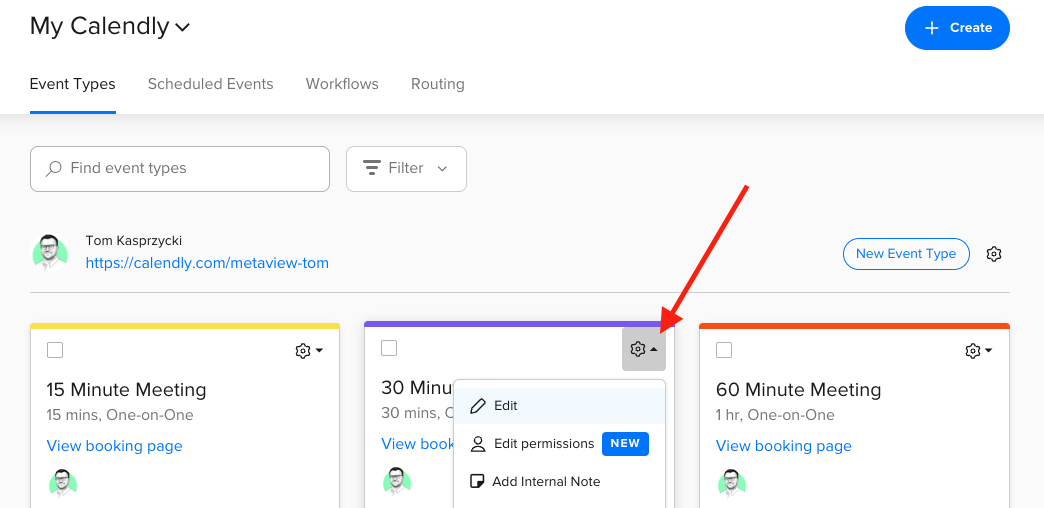Screen dimensions: 1044x508
Task: Open the Filter dropdown
Action: click(x=406, y=169)
